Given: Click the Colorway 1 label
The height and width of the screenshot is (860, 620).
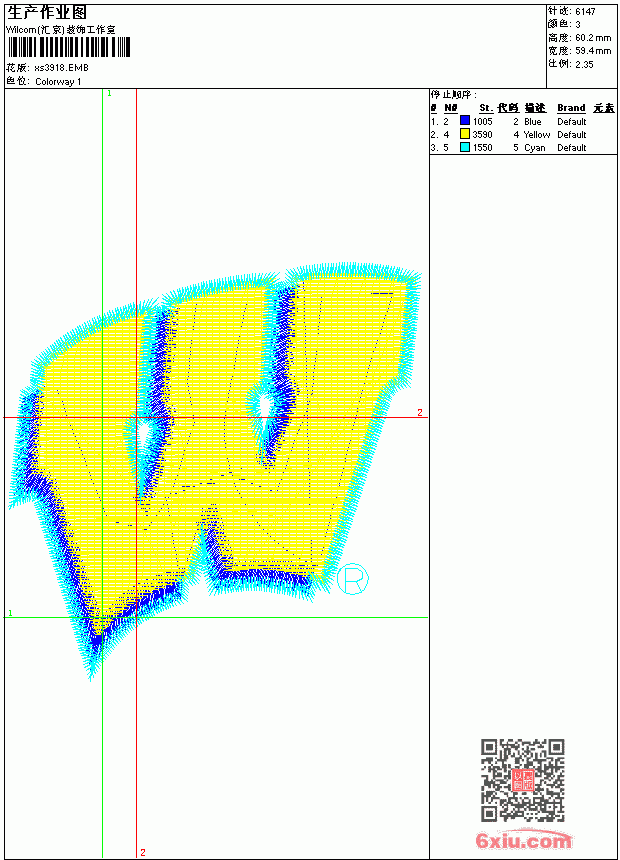Looking at the screenshot, I should click(x=58, y=82).
